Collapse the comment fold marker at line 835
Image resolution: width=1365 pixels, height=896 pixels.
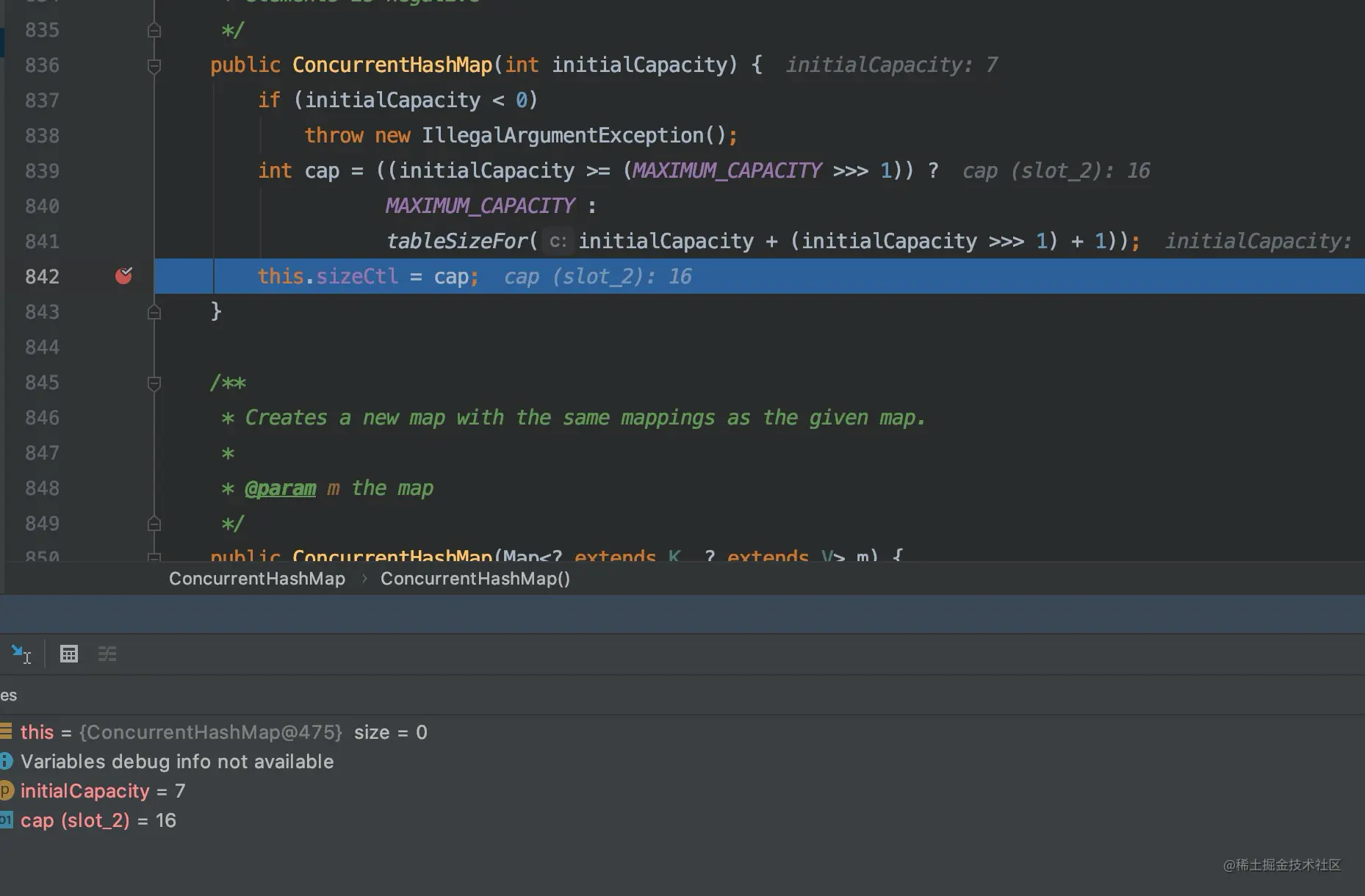click(x=154, y=30)
